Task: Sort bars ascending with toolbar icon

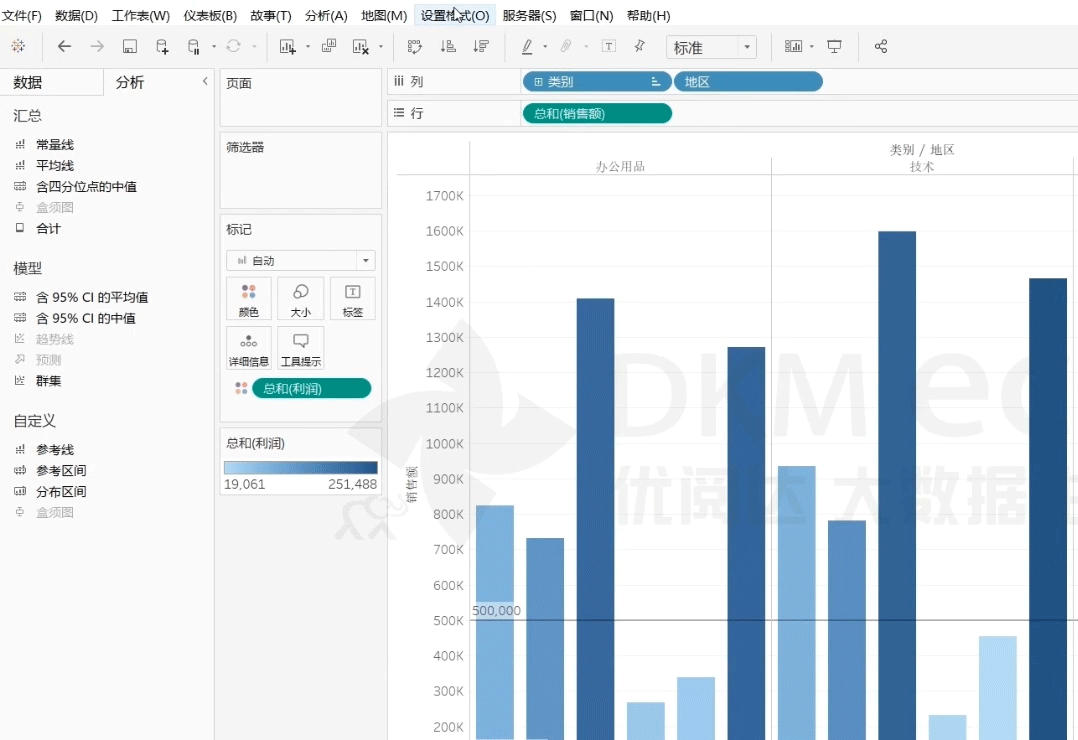Action: point(448,46)
